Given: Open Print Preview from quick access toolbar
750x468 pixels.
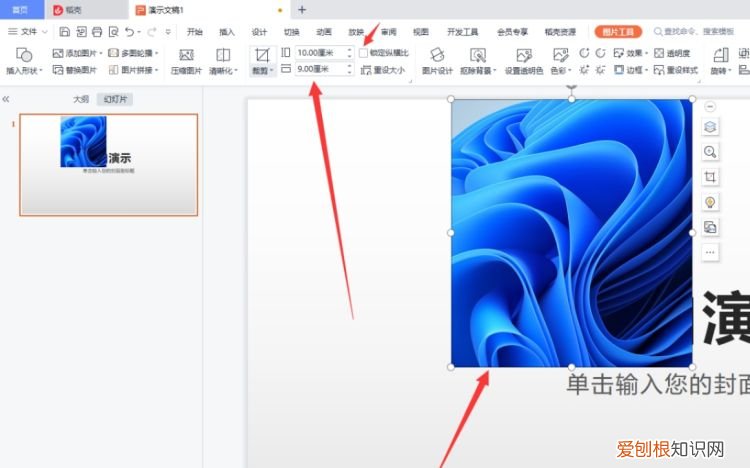Looking at the screenshot, I should pyautogui.click(x=113, y=32).
